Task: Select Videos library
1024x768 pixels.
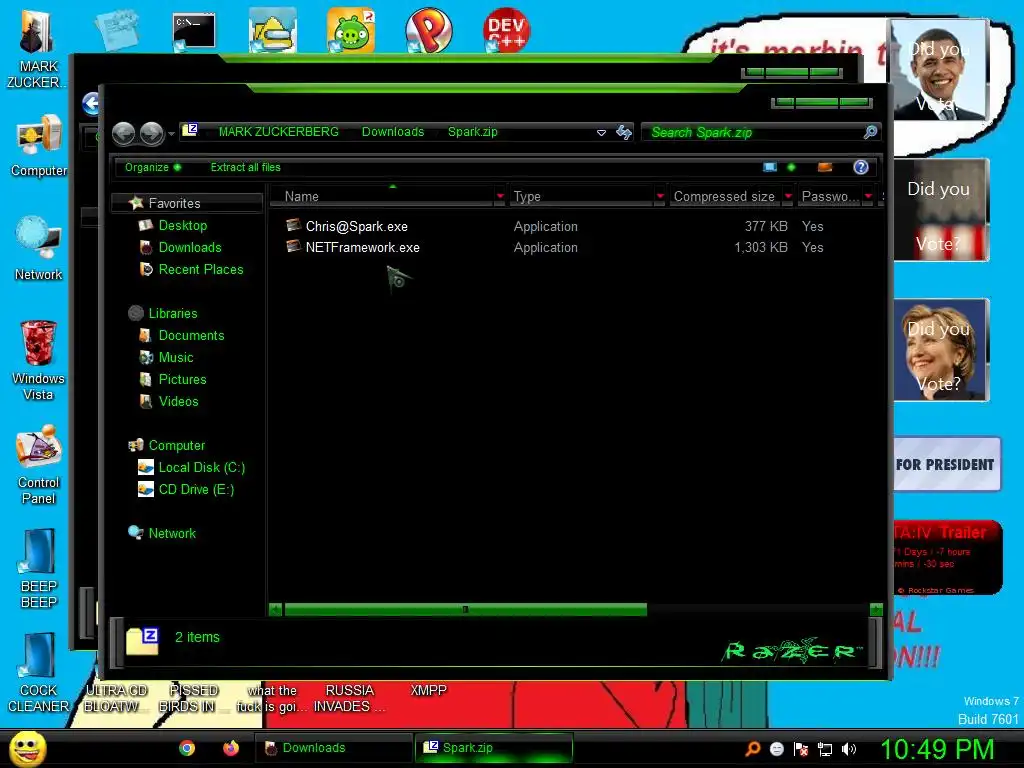Action: (x=178, y=401)
